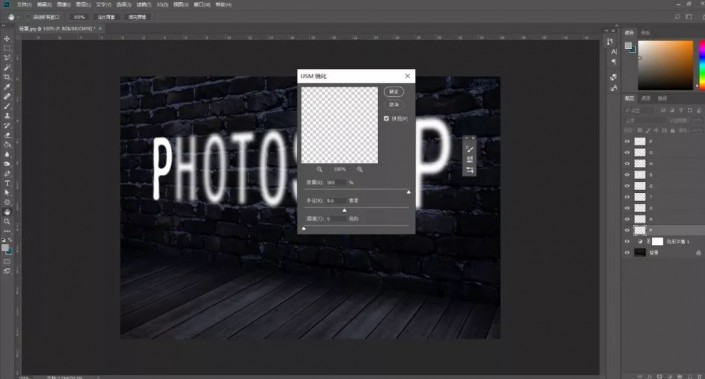Select the Blur tool
This screenshot has width=705, height=379.
pyautogui.click(x=7, y=154)
